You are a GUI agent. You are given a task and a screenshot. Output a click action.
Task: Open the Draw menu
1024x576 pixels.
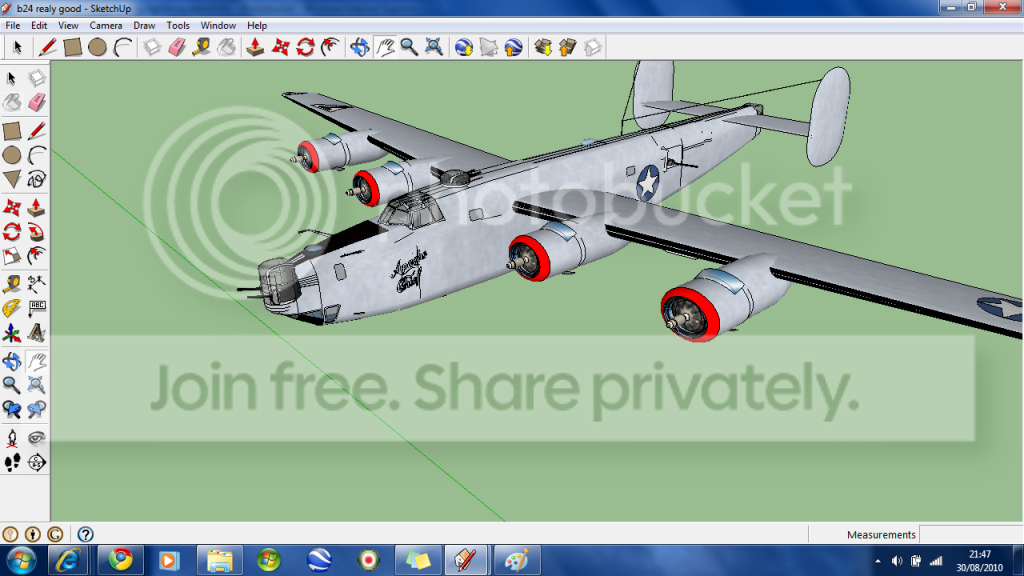pyautogui.click(x=144, y=25)
